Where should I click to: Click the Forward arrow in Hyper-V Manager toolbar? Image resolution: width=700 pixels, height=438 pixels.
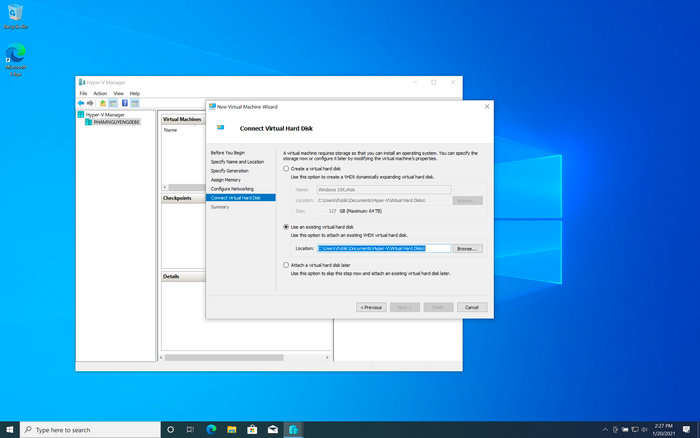tap(90, 103)
